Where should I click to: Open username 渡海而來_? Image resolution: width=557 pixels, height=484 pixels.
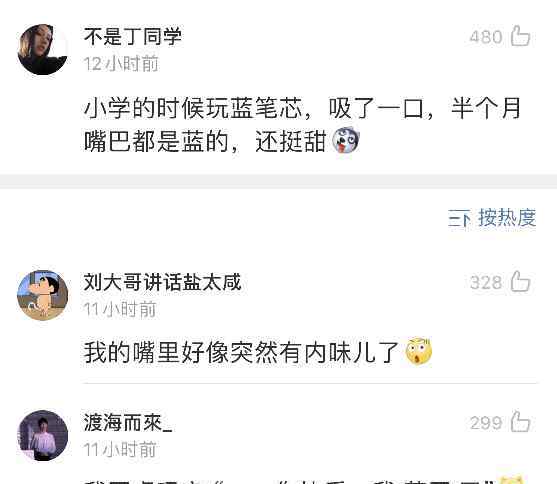click(x=128, y=423)
